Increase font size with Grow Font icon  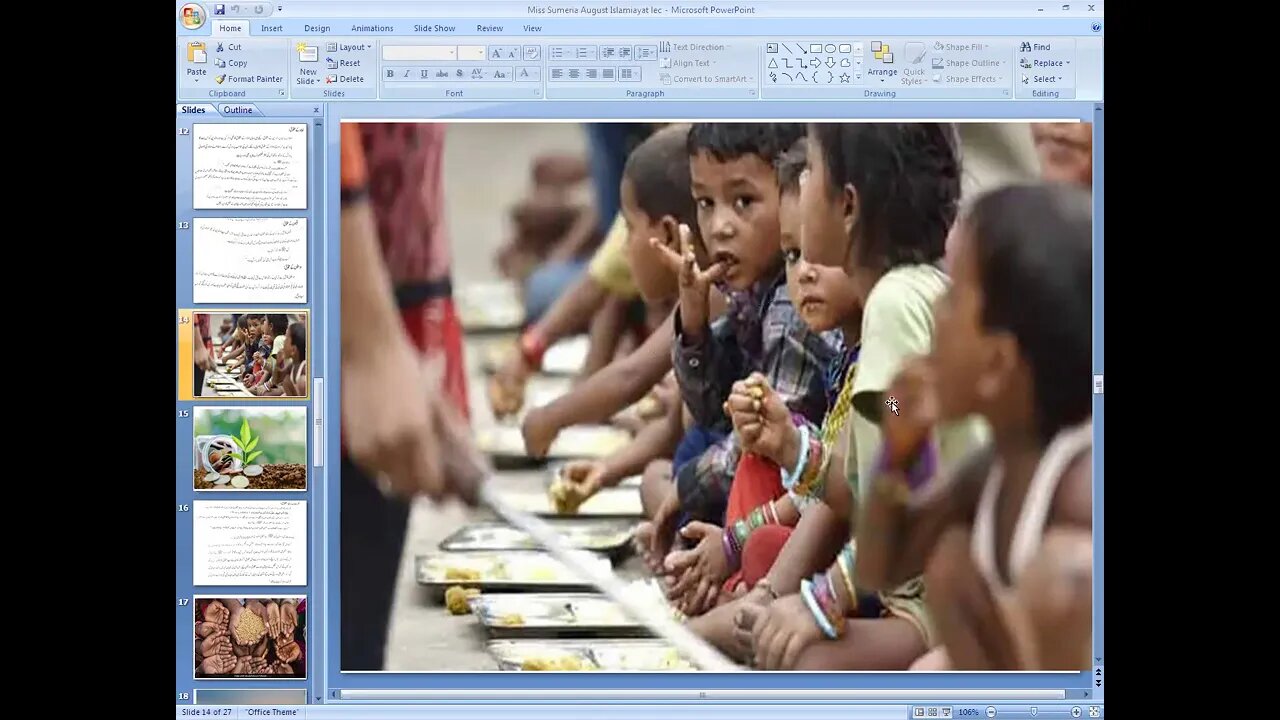[x=496, y=53]
